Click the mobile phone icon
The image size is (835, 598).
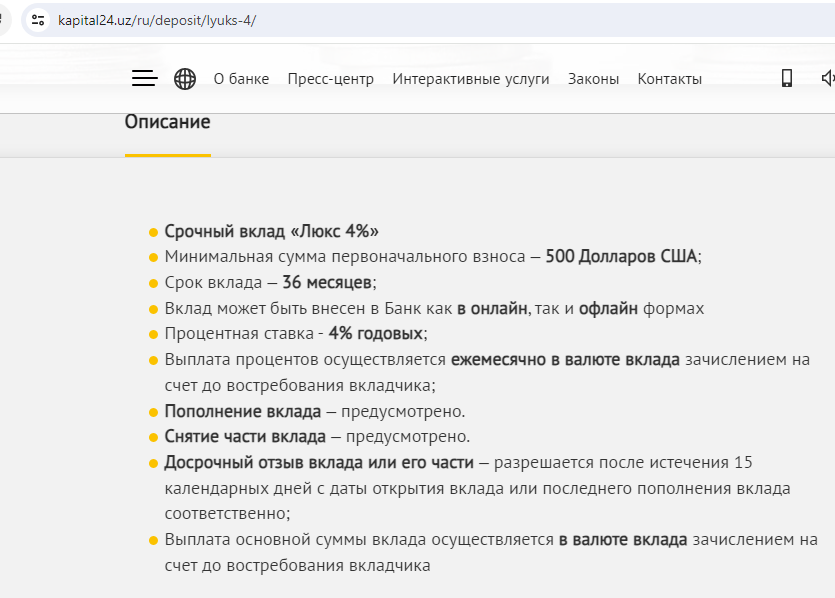[787, 79]
